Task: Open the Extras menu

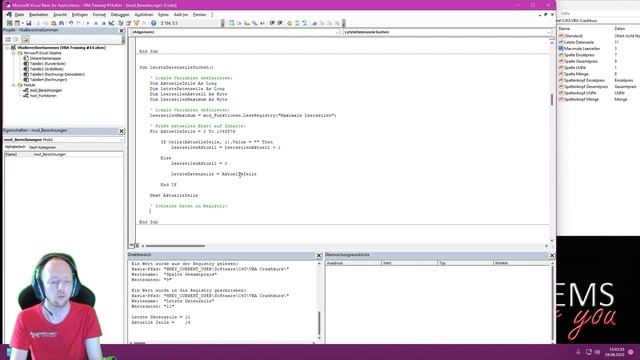Action: click(163, 15)
